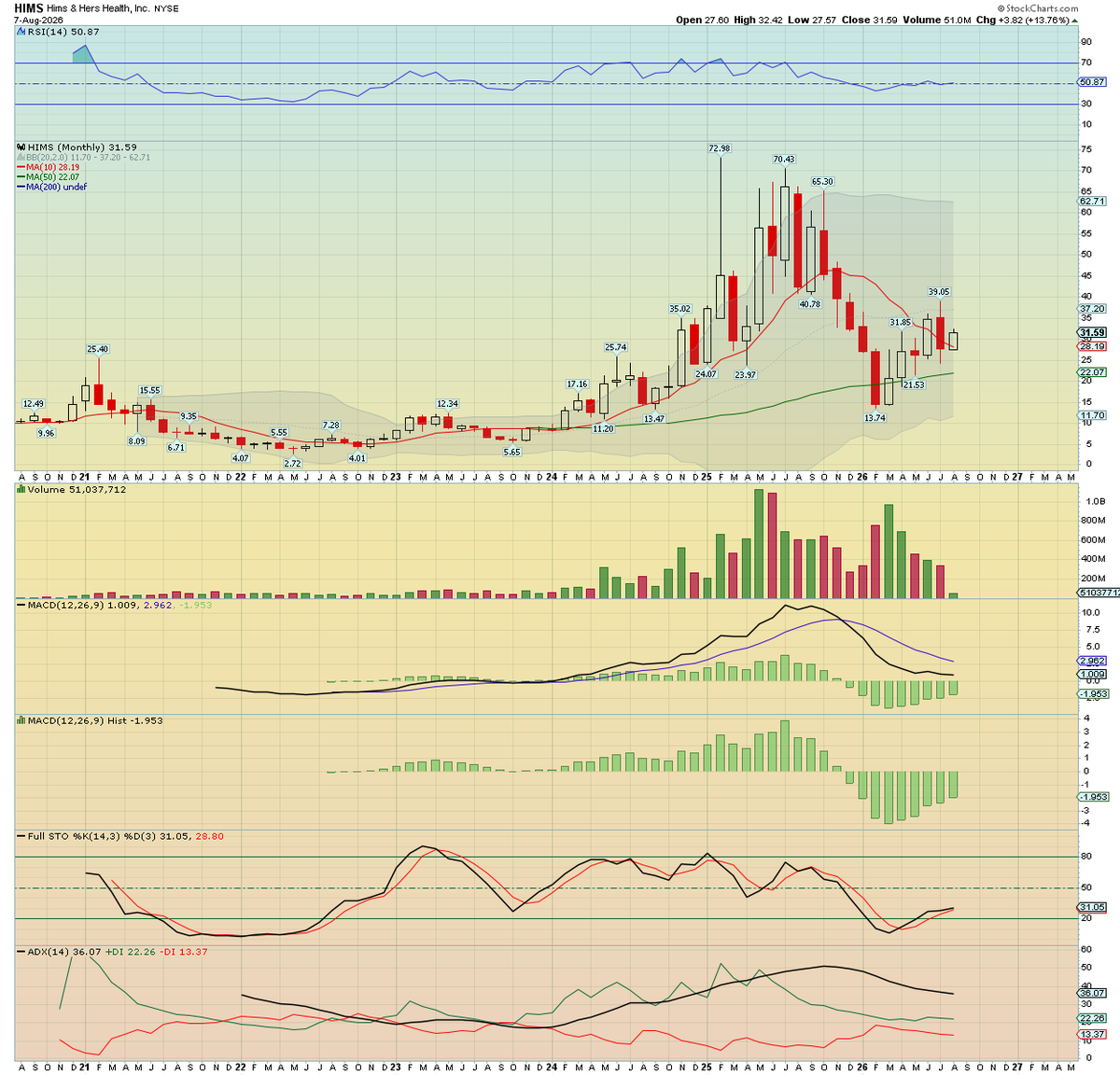The width and height of the screenshot is (1120, 1075).
Task: Click the 70.43 price label
Action: (784, 160)
